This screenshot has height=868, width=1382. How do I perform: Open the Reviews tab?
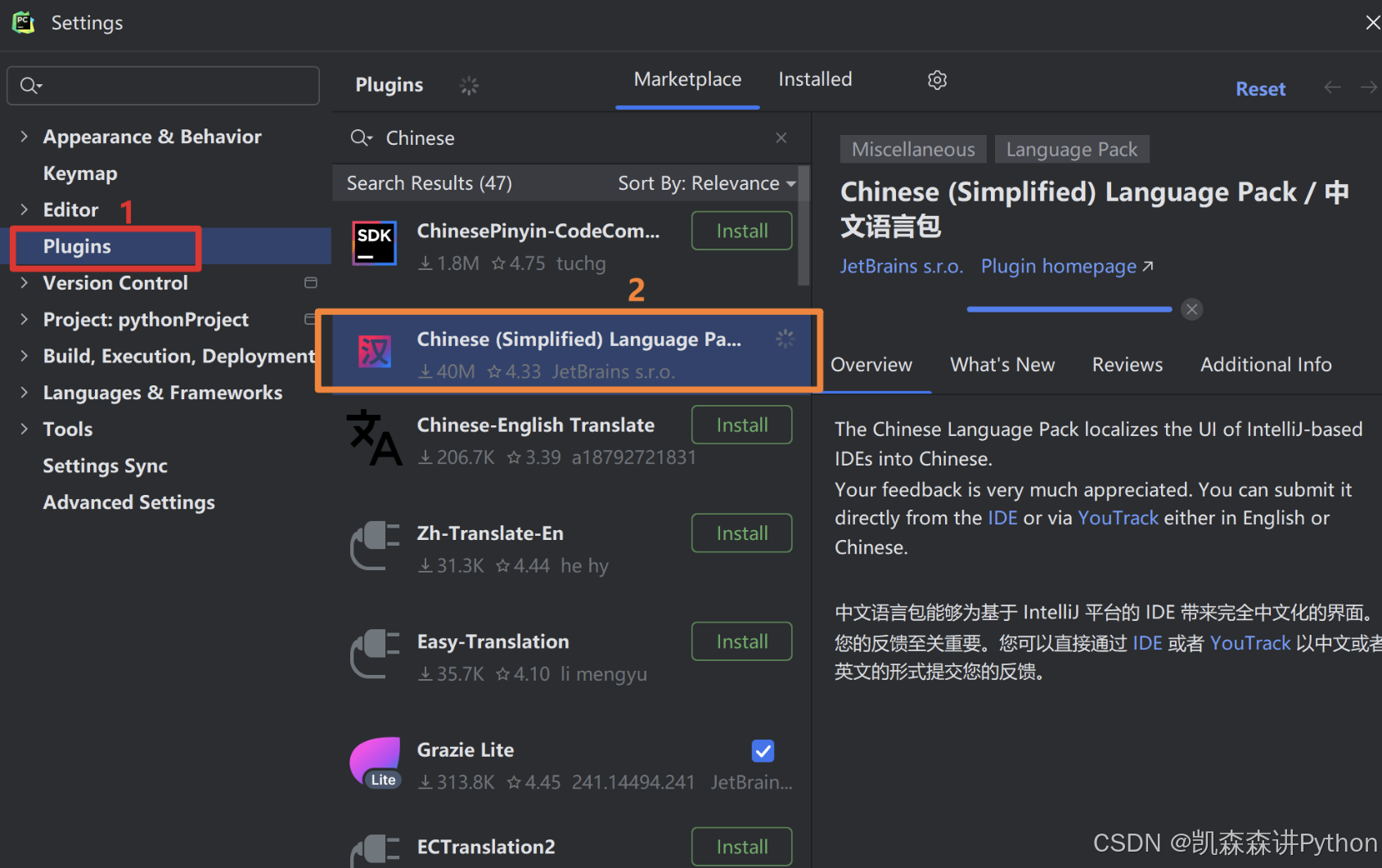click(1127, 365)
